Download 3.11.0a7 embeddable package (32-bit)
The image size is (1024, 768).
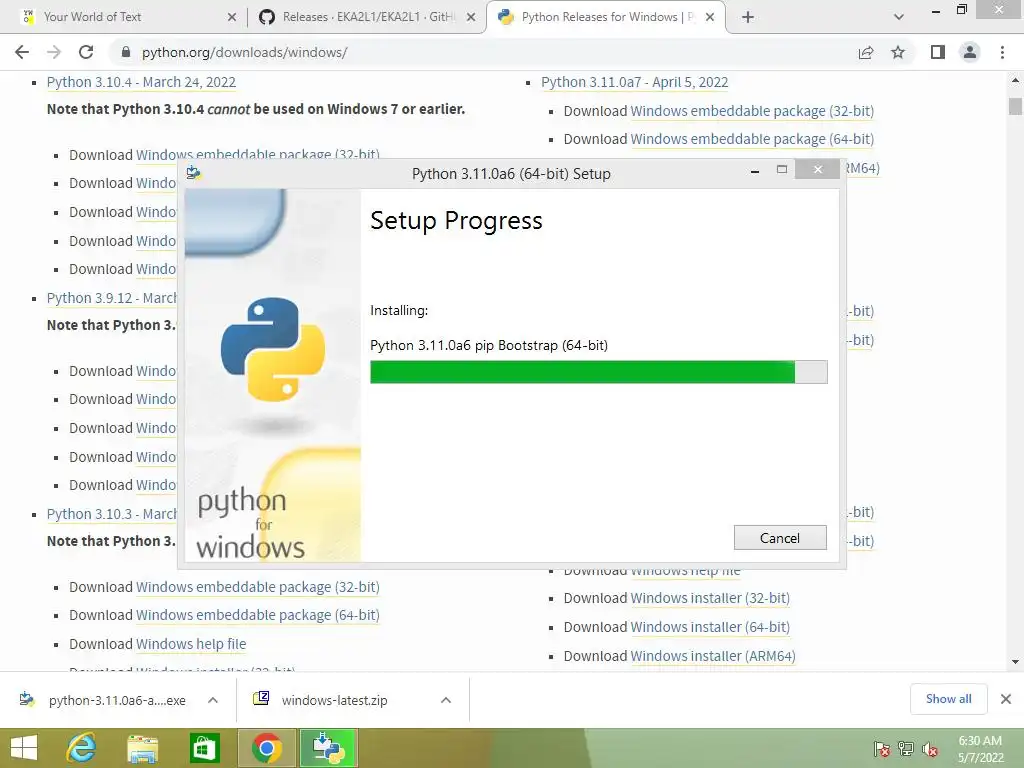(x=752, y=111)
